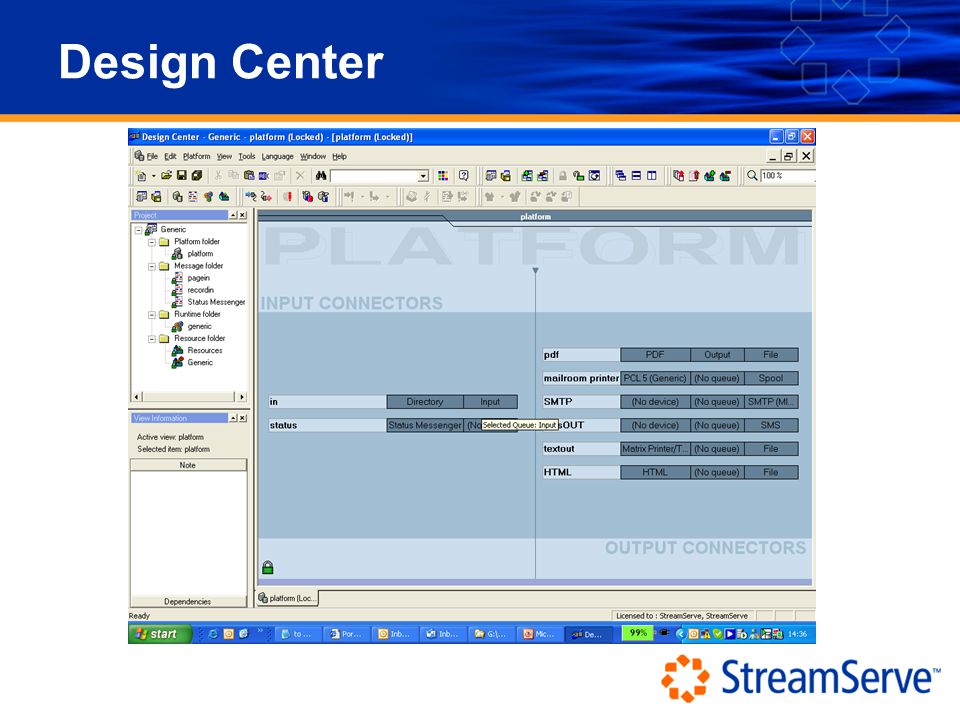Viewport: 960px width, 720px height.
Task: Open the File menu
Action: [152, 157]
